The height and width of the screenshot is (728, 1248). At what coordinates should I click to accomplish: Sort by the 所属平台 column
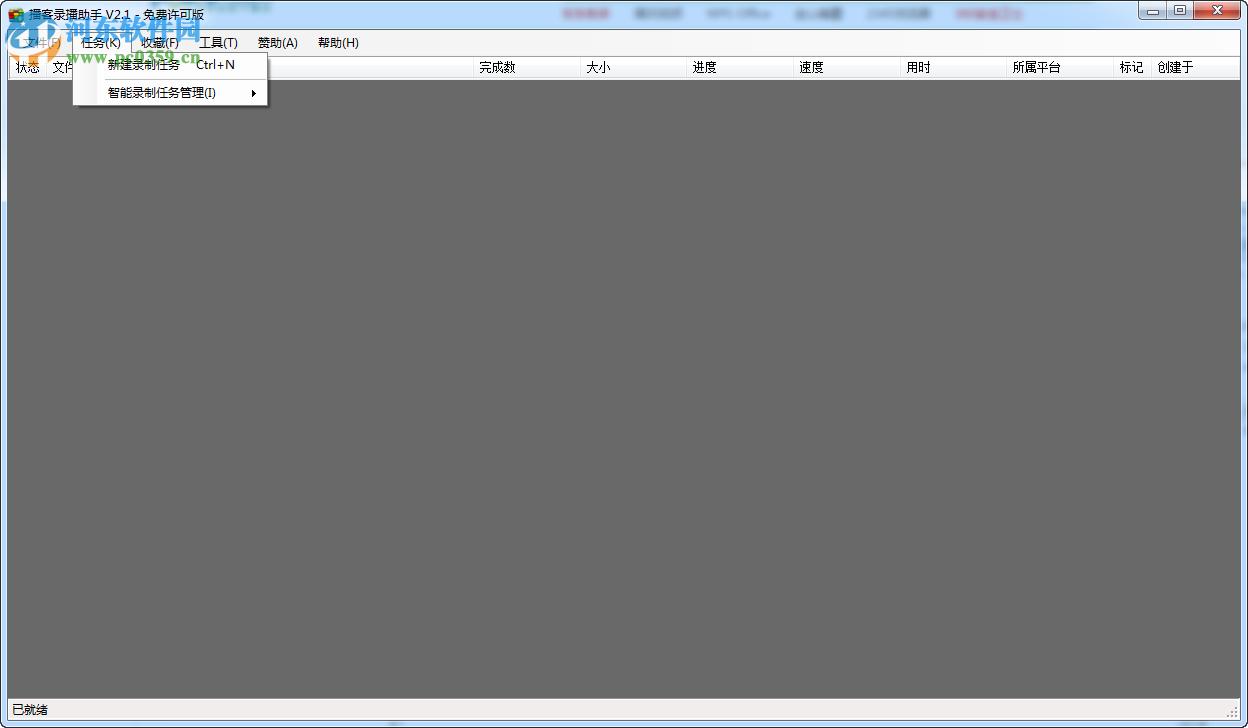(1035, 67)
